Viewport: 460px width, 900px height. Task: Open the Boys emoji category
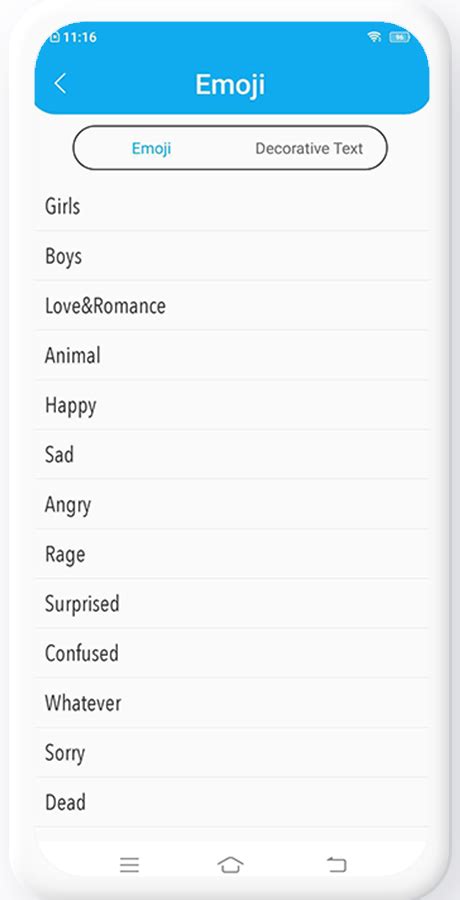pos(232,256)
